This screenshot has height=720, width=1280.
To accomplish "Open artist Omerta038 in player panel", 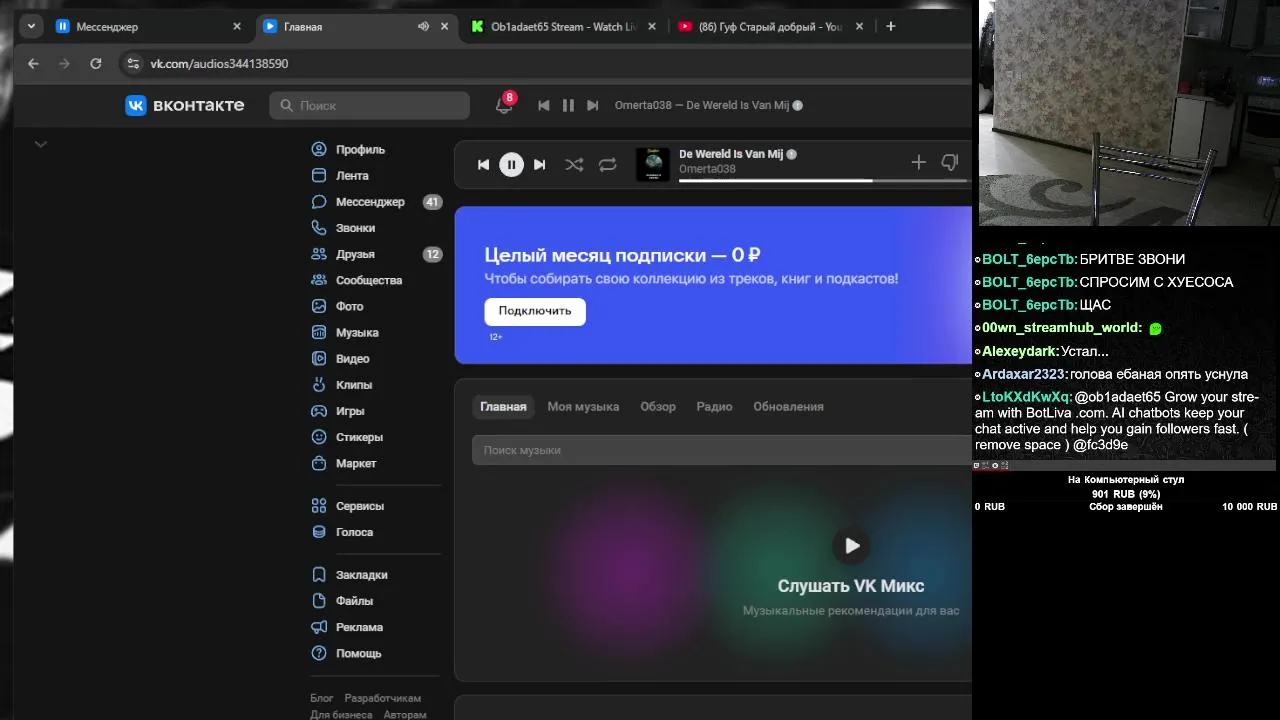I will pos(707,169).
